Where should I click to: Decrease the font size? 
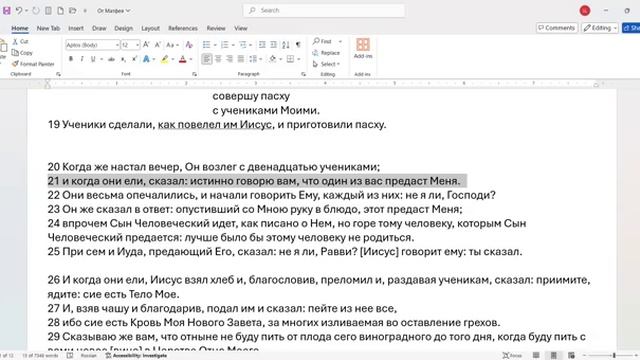pyautogui.click(x=158, y=44)
